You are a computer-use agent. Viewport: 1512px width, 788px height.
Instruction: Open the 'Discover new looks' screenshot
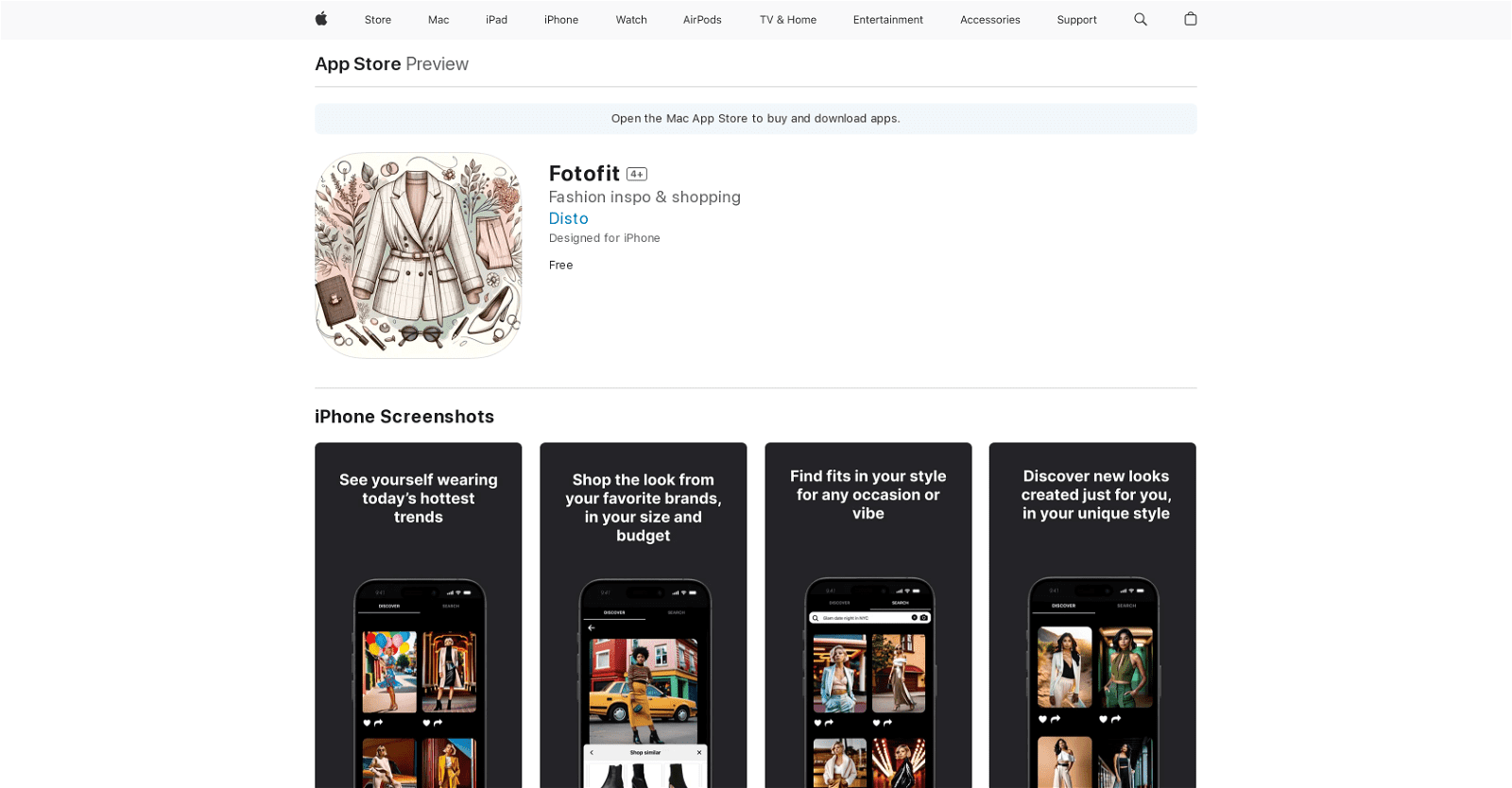[x=1093, y=614]
